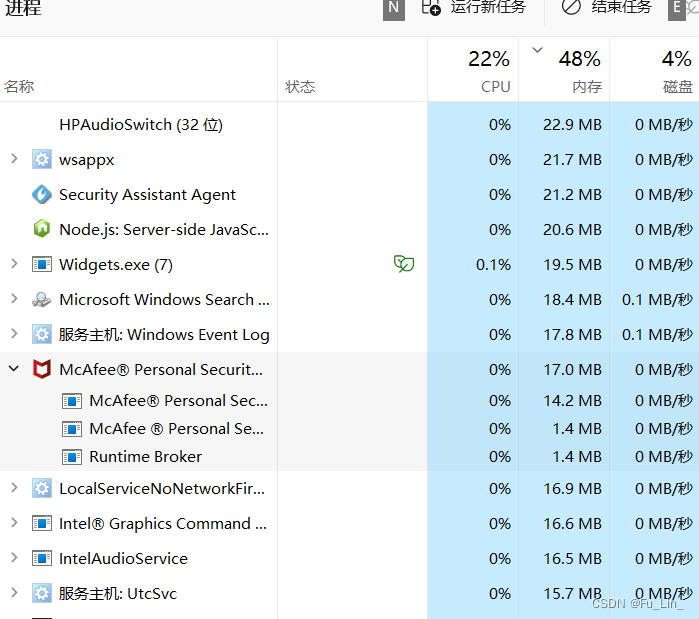Sort by the 状态 column header
This screenshot has height=619, width=699.
[x=352, y=70]
